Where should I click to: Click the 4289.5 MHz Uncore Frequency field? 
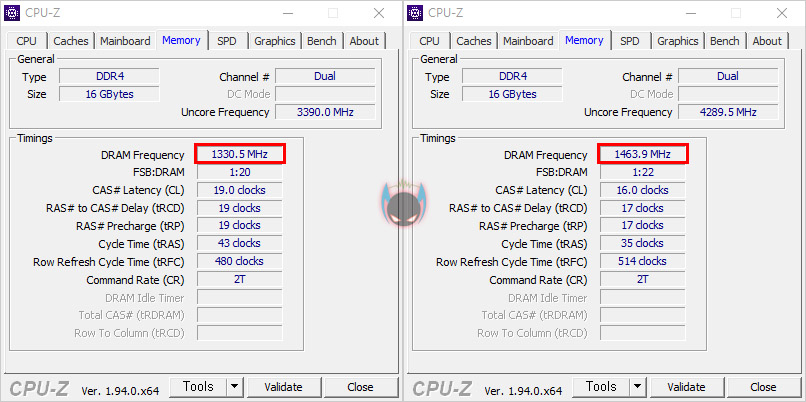coord(728,112)
